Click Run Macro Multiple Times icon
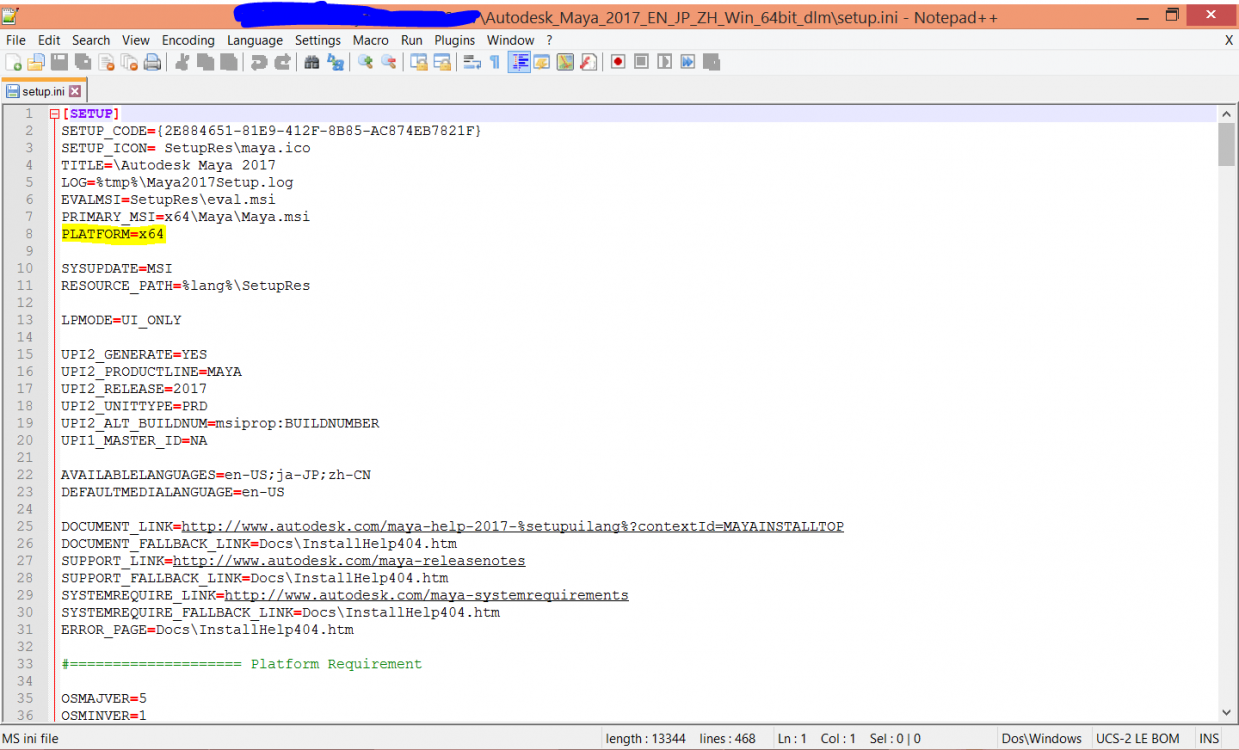 click(688, 62)
